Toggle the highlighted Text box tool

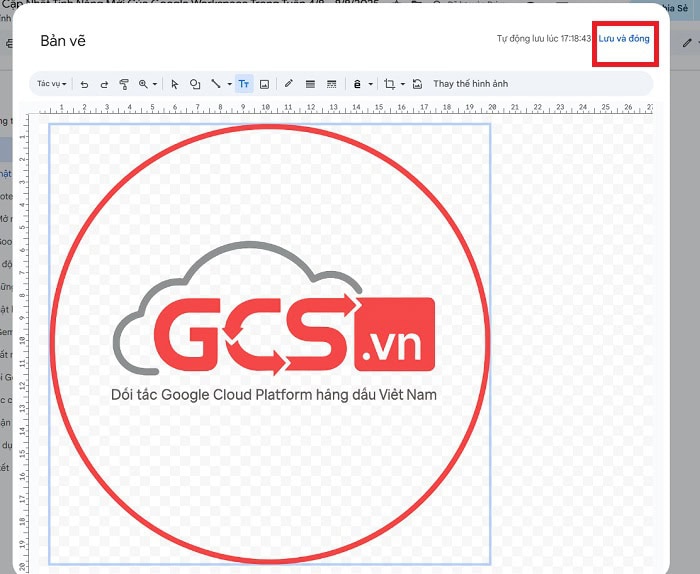245,84
